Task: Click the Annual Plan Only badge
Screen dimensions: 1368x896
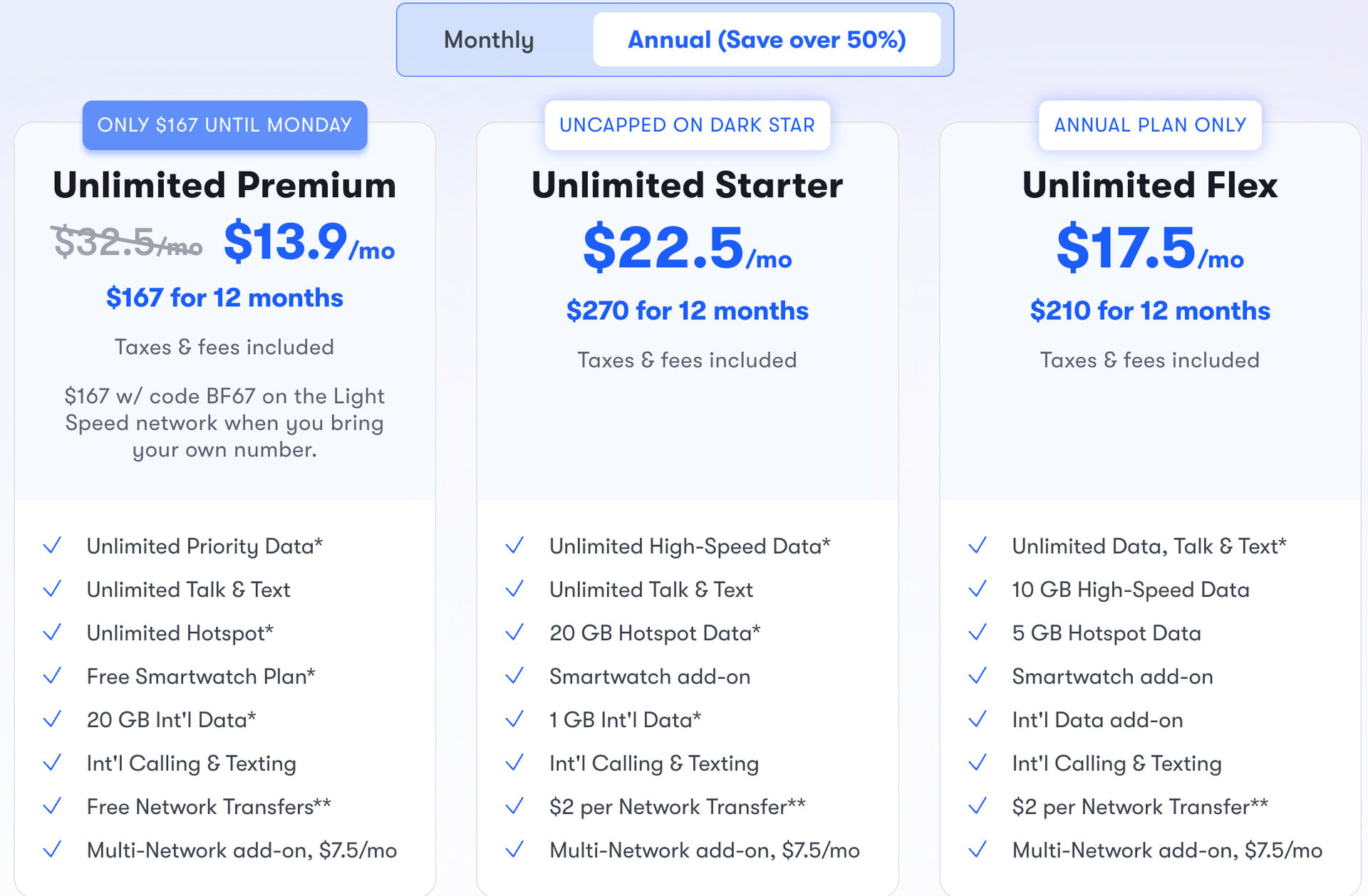Action: click(x=1150, y=125)
